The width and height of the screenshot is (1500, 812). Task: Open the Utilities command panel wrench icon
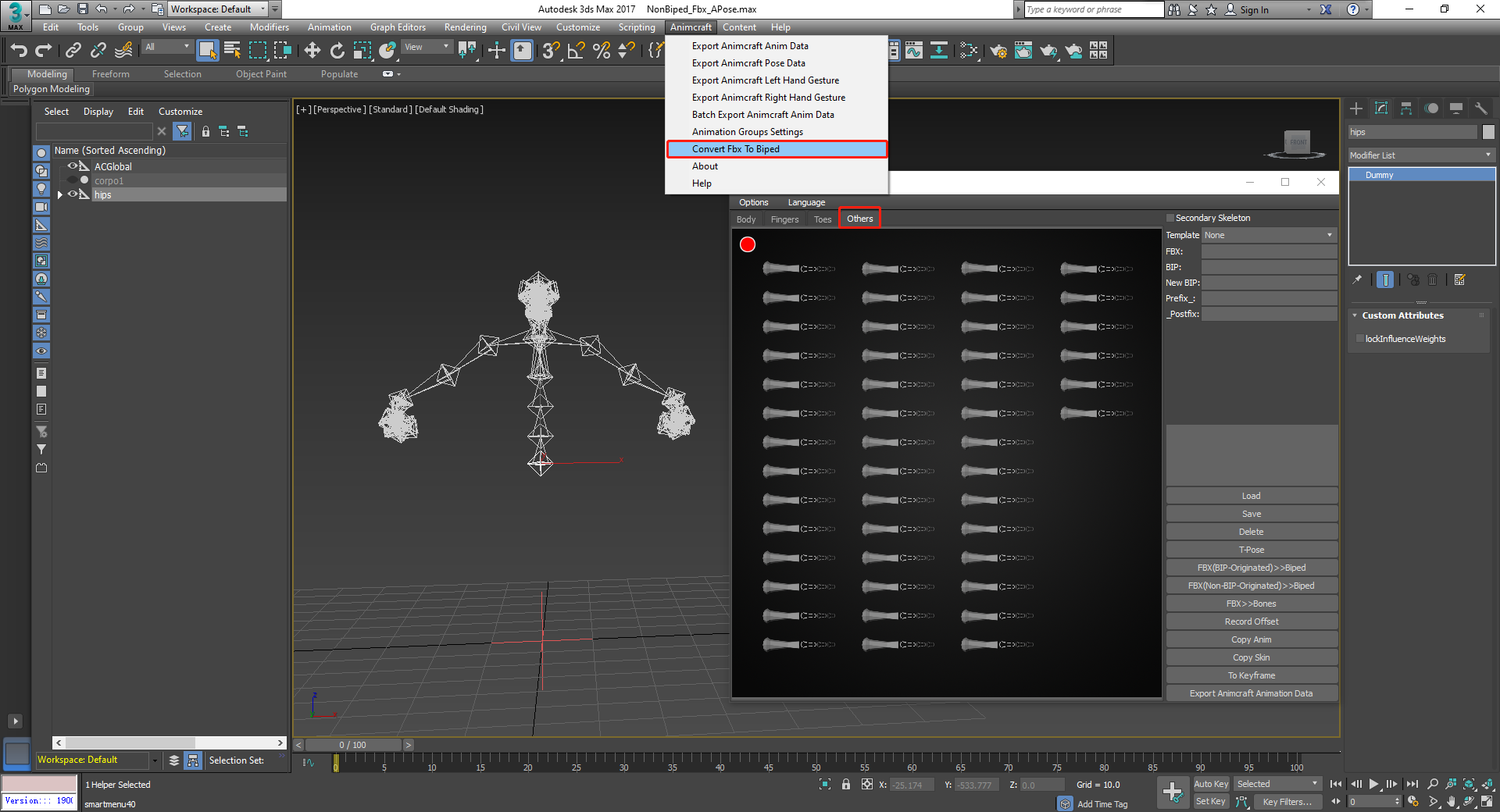tap(1481, 109)
